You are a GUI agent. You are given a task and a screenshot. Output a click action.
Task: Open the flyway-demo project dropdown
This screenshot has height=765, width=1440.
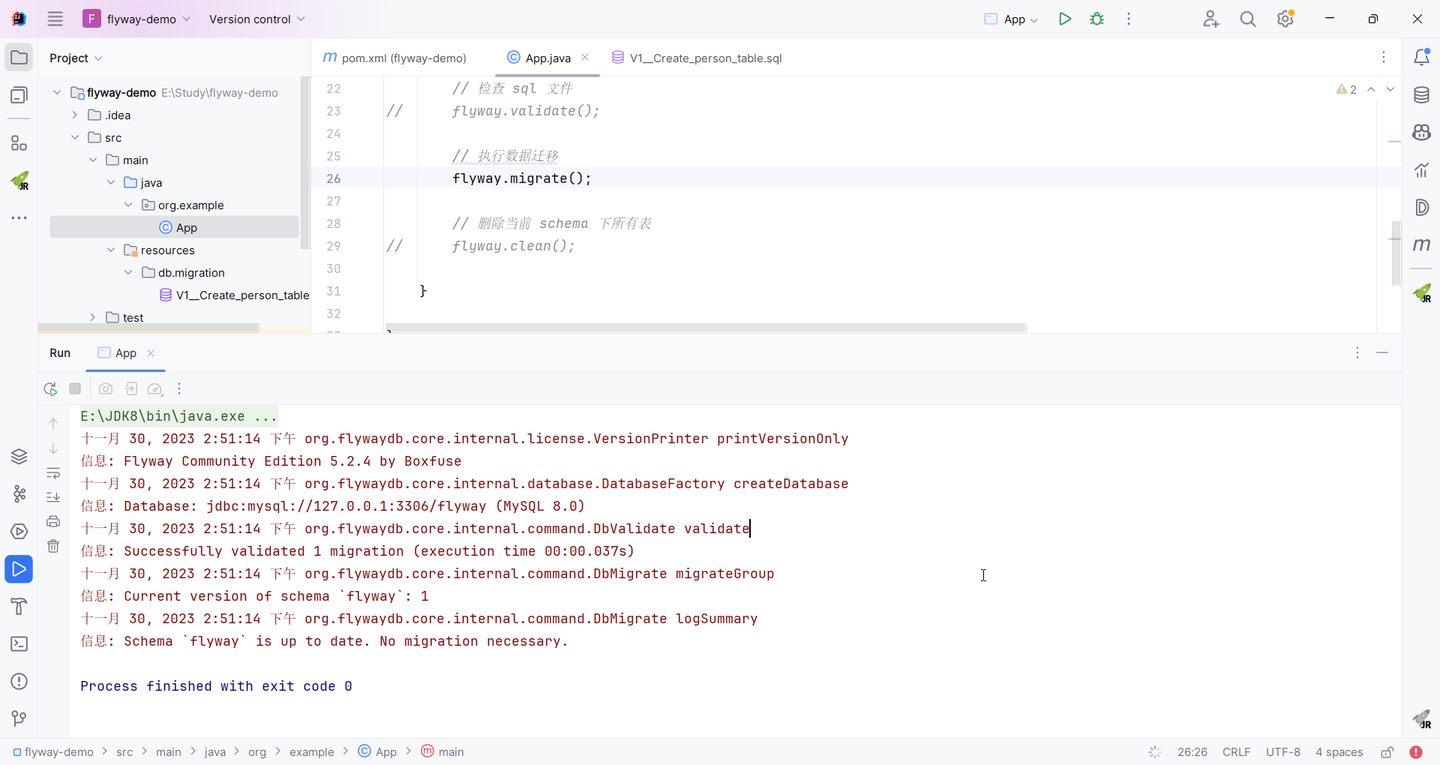point(137,19)
